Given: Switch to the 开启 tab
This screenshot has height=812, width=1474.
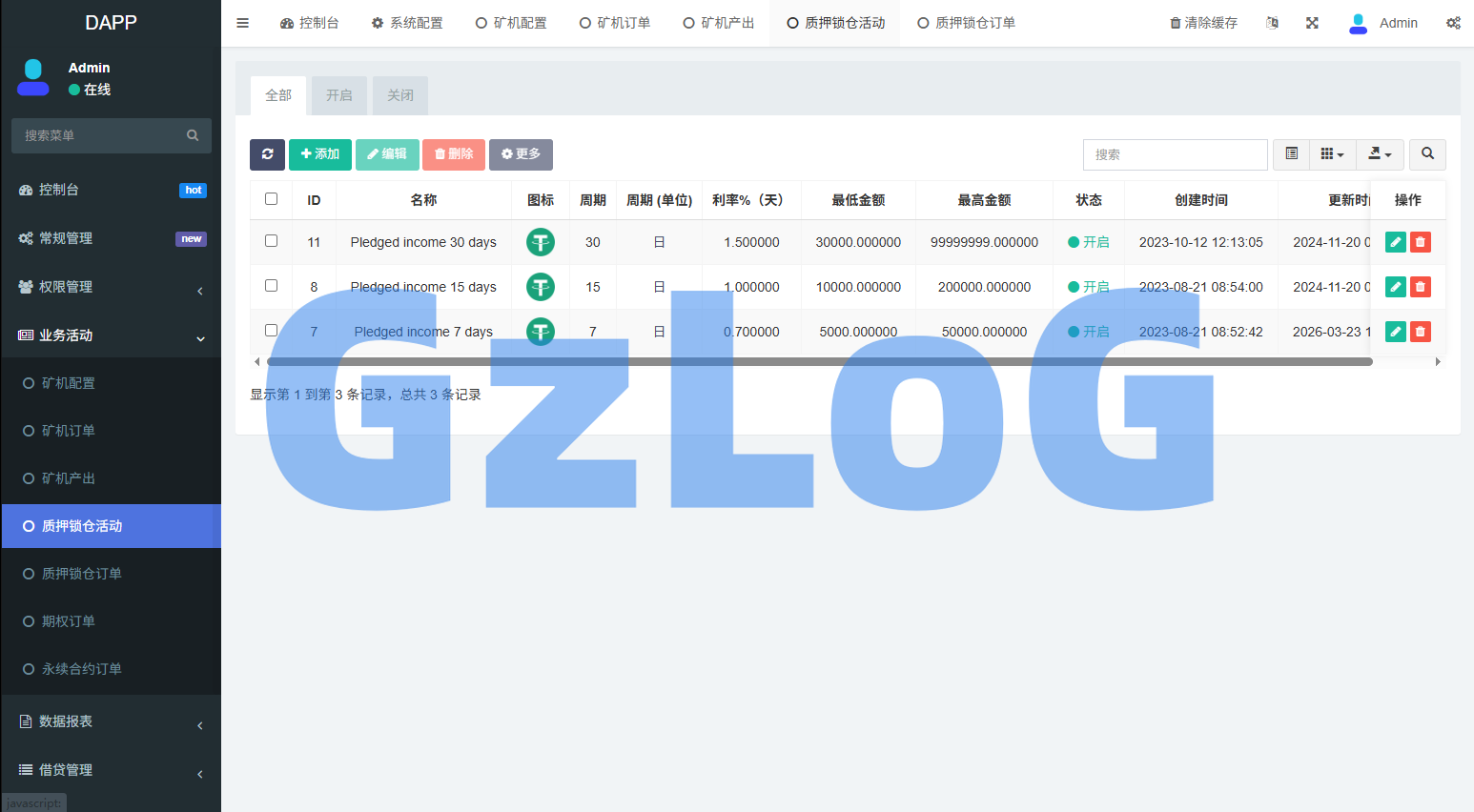Looking at the screenshot, I should 338,95.
